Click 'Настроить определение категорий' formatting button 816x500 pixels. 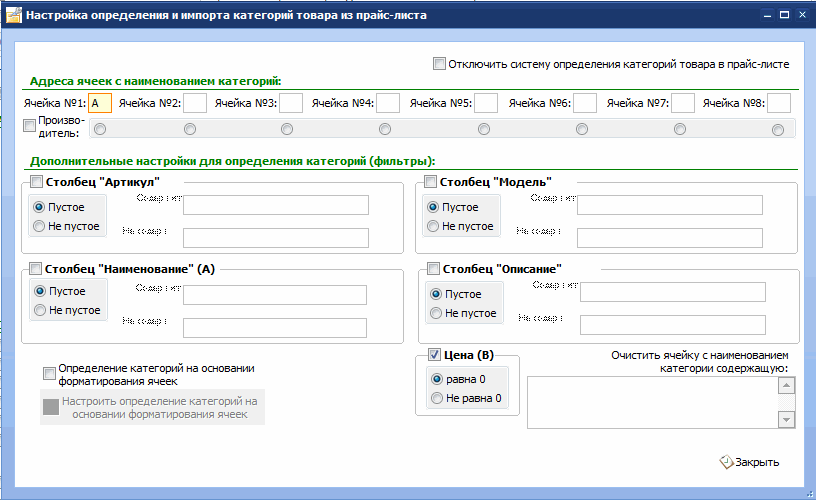[152, 407]
